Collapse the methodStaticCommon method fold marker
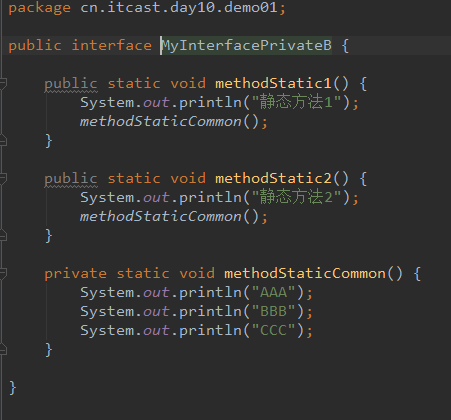This screenshot has width=451, height=420. [x=3, y=273]
